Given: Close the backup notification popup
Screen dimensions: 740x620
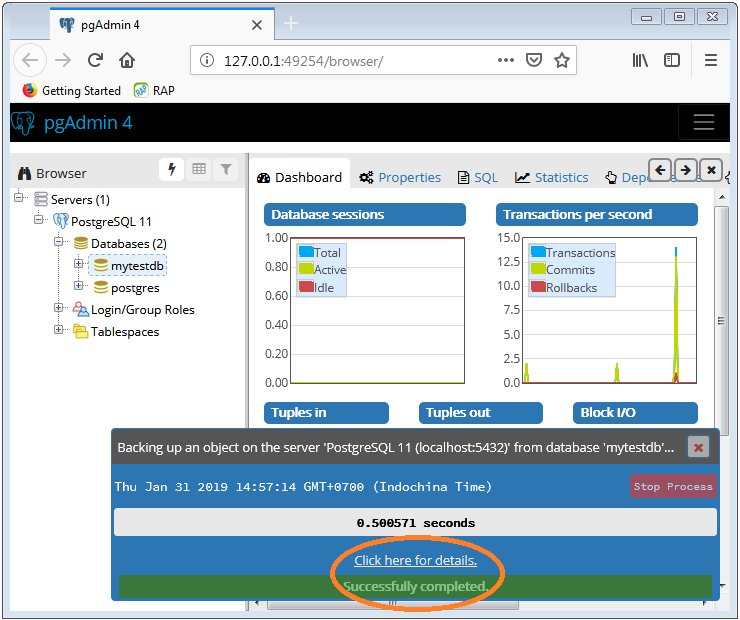Looking at the screenshot, I should tap(698, 447).
